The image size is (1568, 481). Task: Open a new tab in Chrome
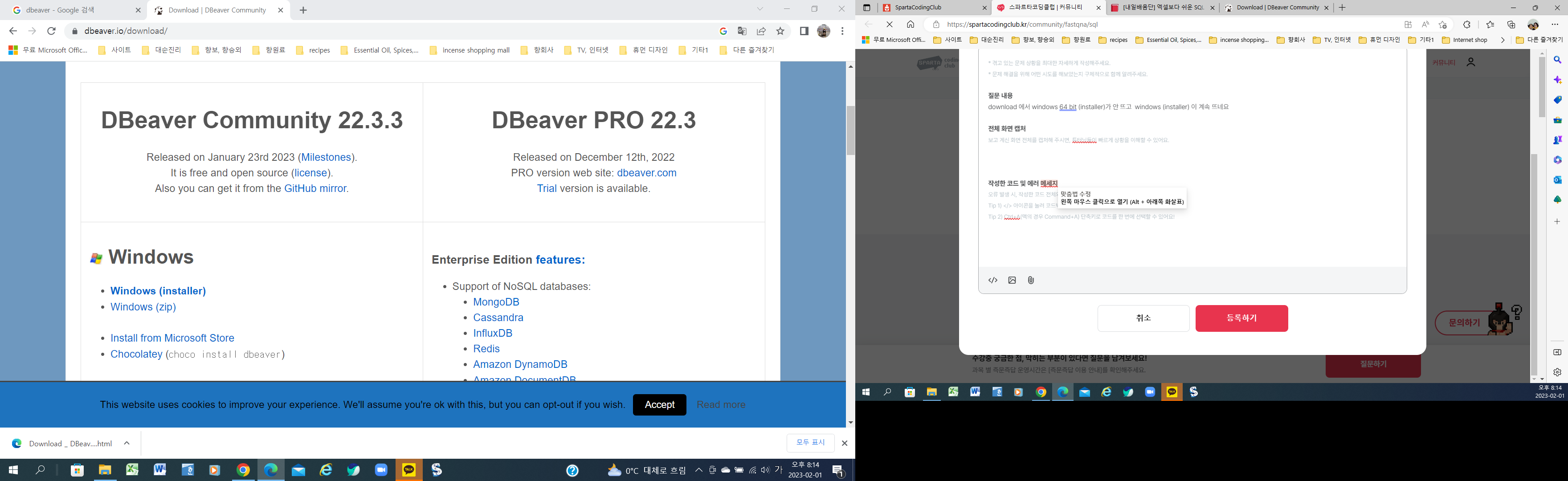coord(303,10)
